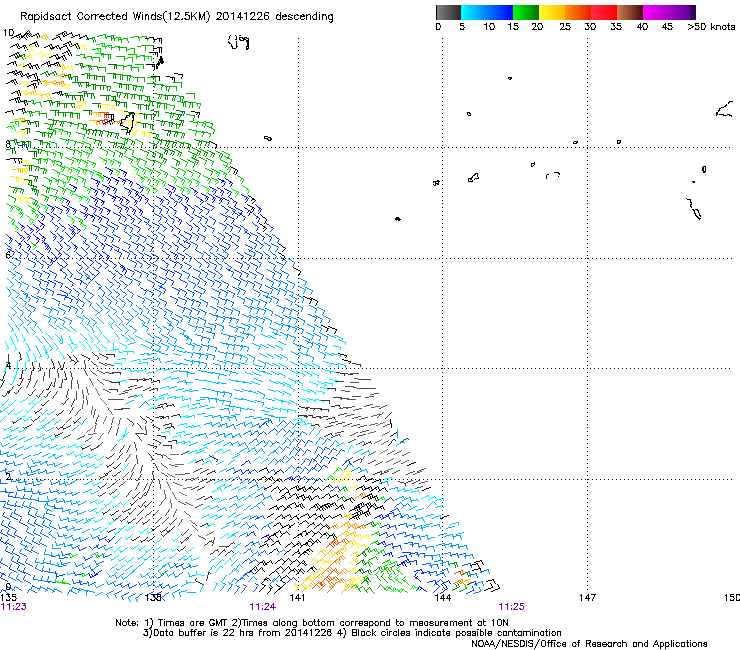Viewport: 740px width, 650px height.
Task: Click the latitude label 4
Action: coord(8,365)
